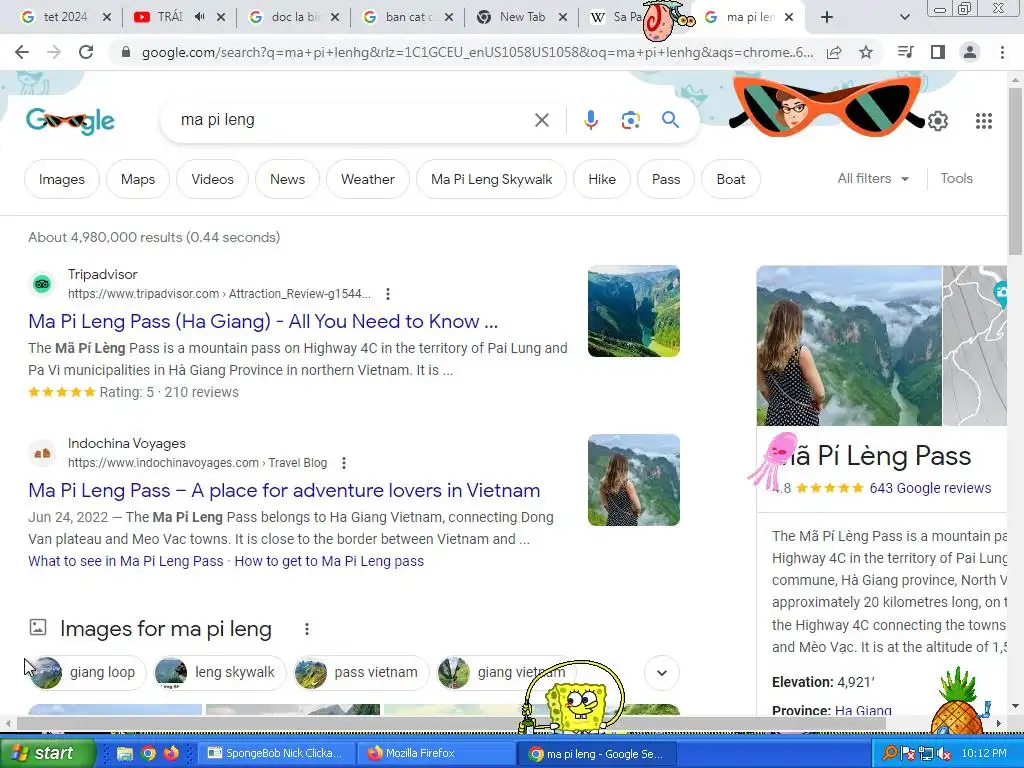
Task: Click the Indochina Voyages result thumbnail
Action: tap(633, 480)
